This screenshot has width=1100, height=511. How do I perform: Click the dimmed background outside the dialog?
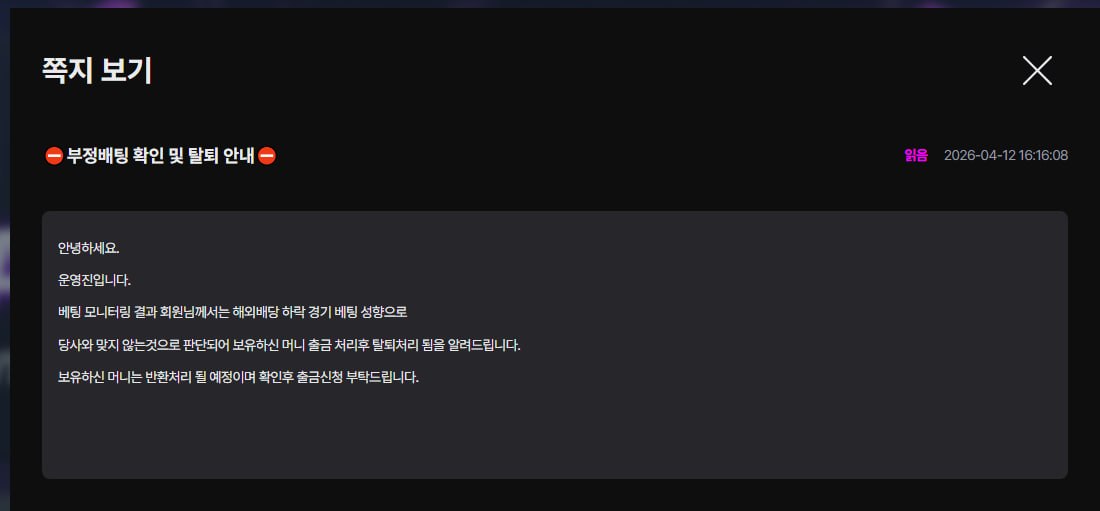pos(4,281)
